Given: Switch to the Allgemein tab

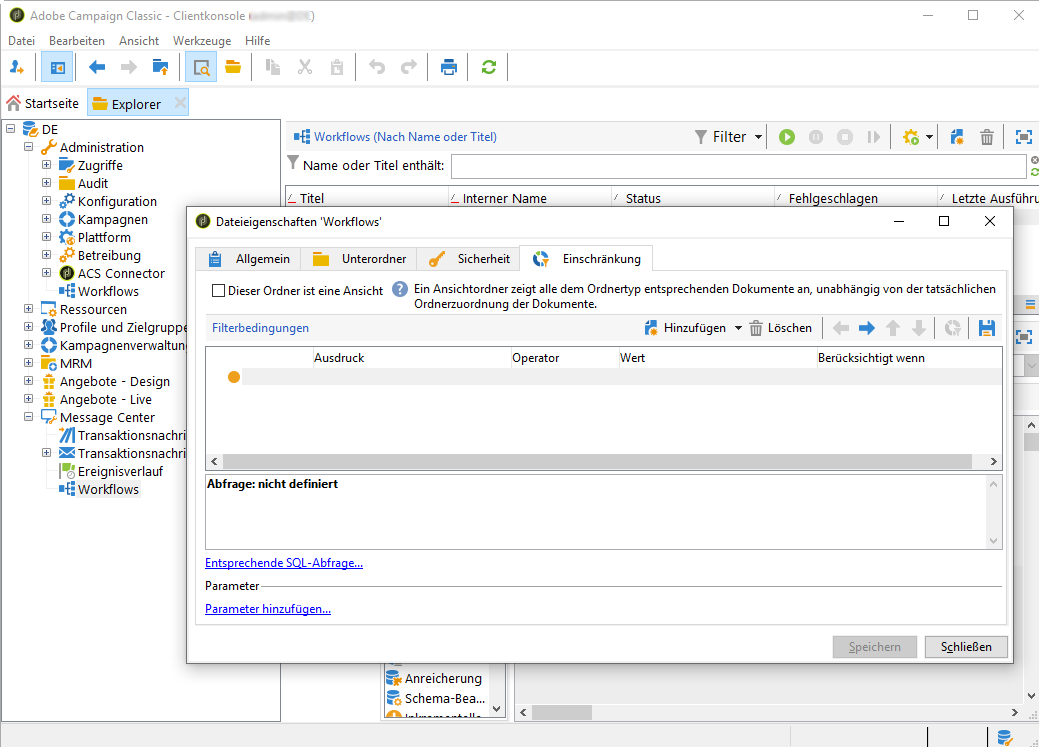Looking at the screenshot, I should tap(248, 259).
